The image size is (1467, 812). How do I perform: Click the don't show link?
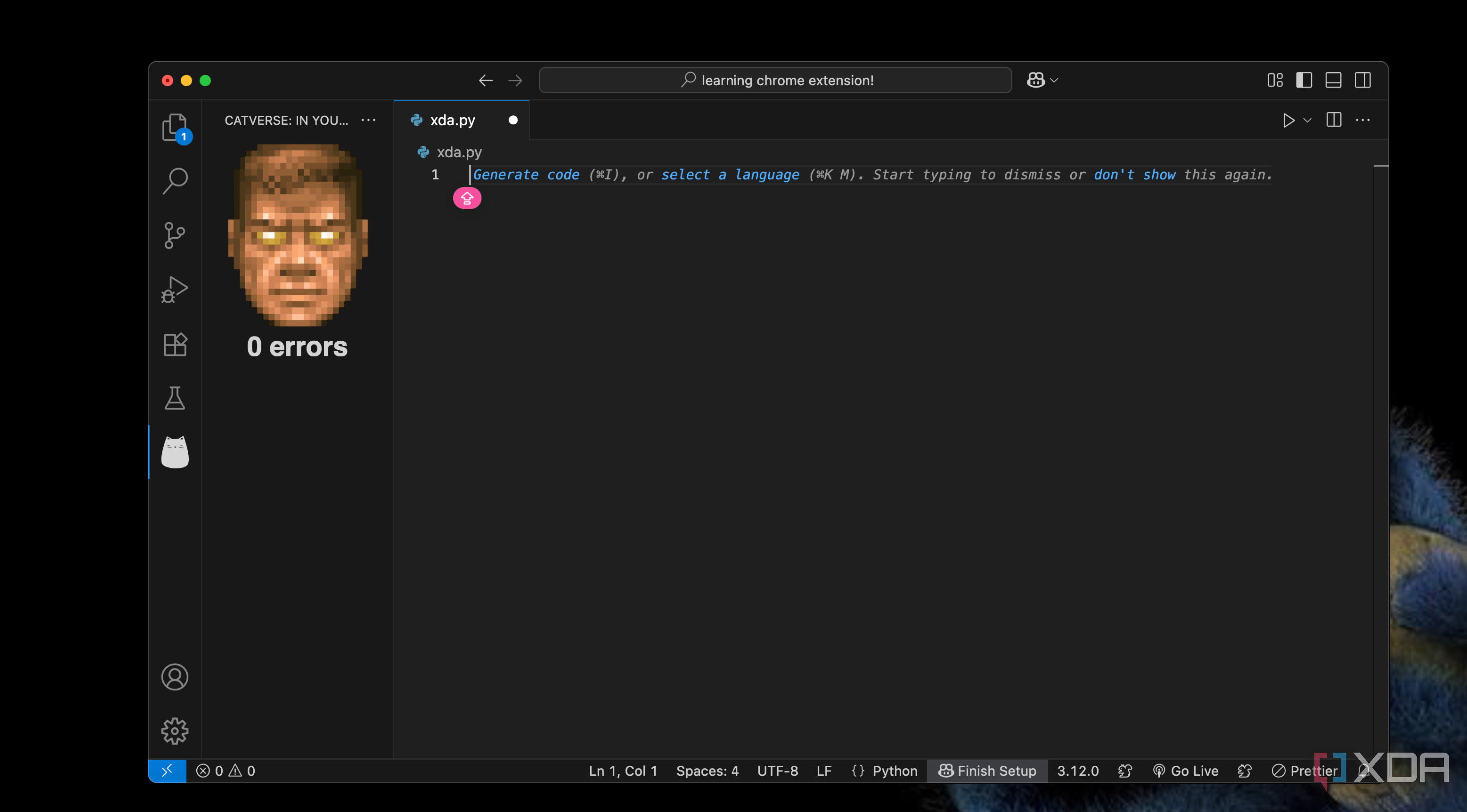(1135, 175)
